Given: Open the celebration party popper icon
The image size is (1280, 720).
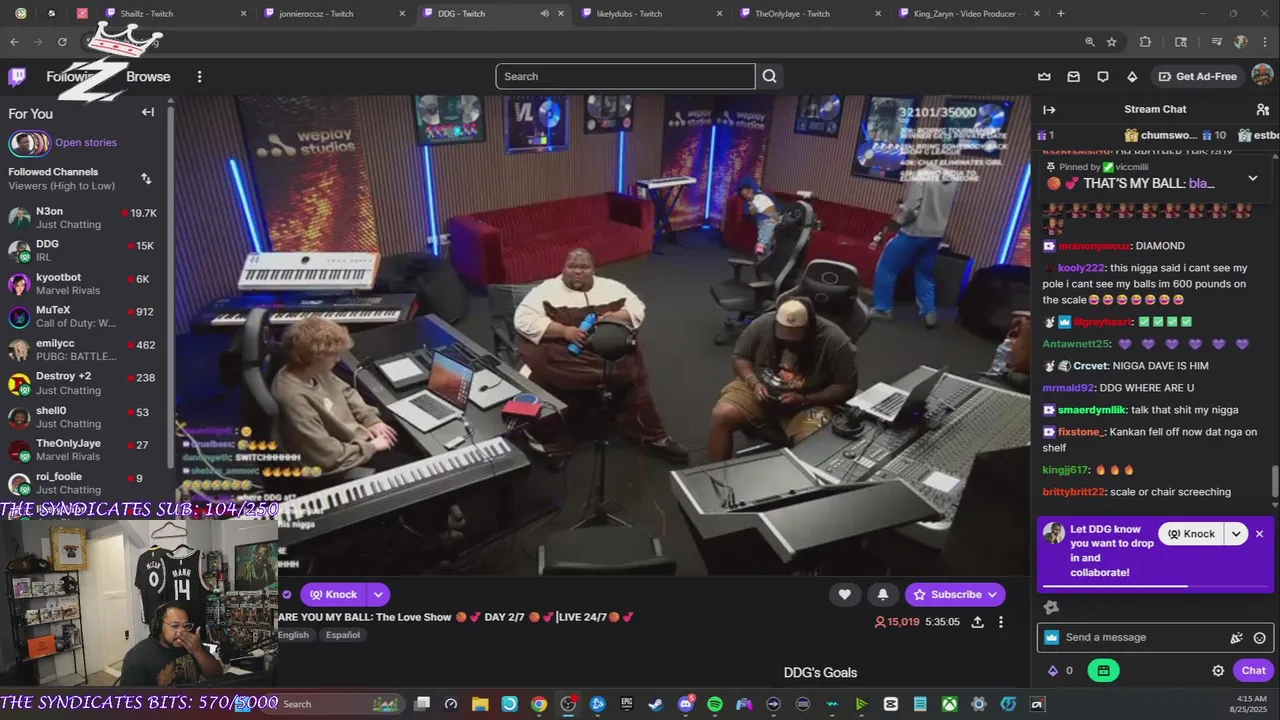Looking at the screenshot, I should pyautogui.click(x=1236, y=638).
